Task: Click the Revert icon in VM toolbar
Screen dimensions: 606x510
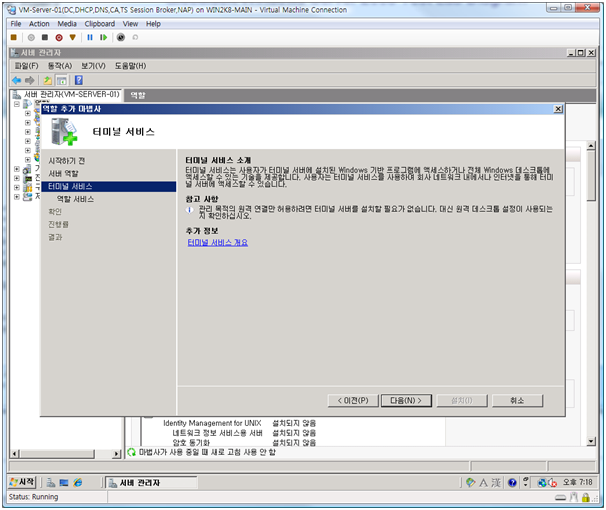Action: (135, 37)
